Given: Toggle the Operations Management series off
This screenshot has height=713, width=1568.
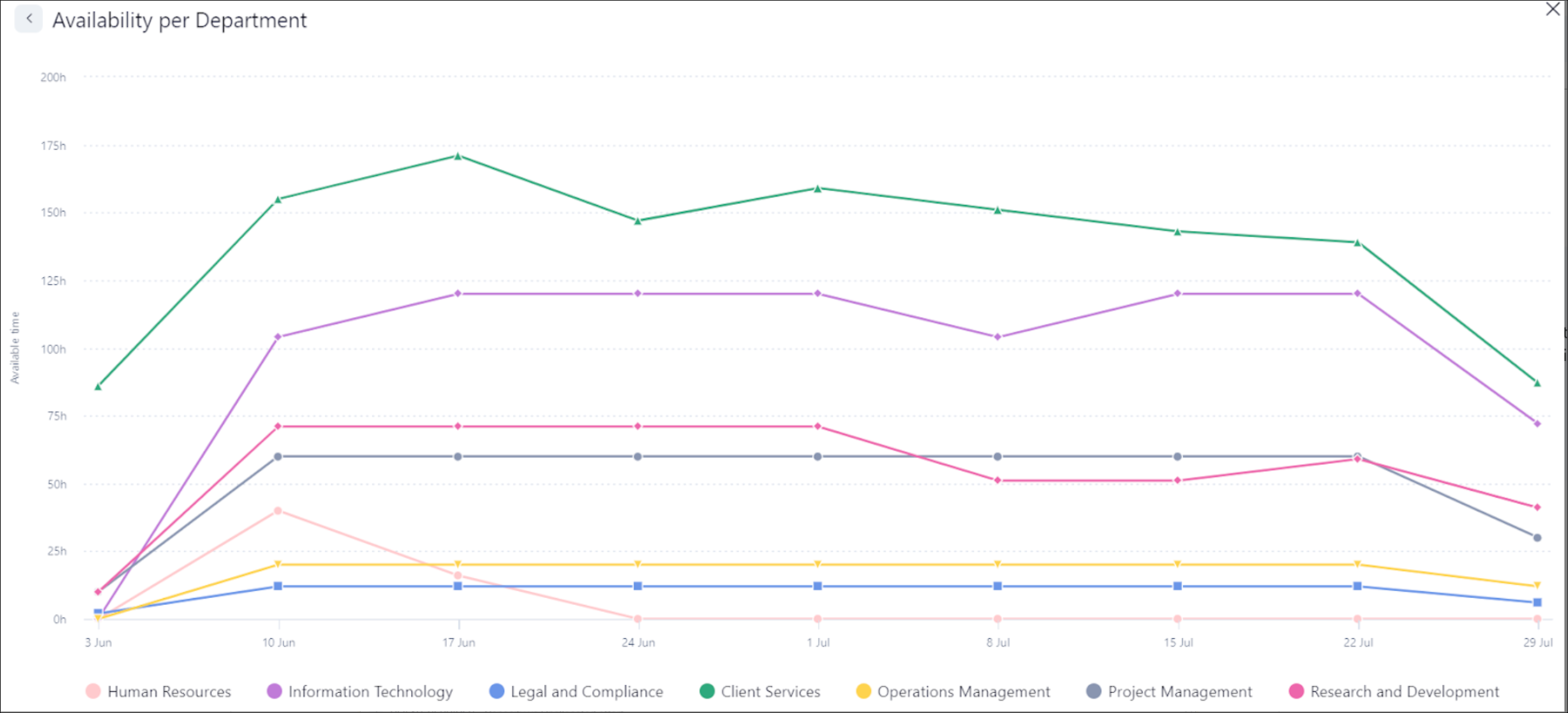Looking at the screenshot, I should point(963,691).
